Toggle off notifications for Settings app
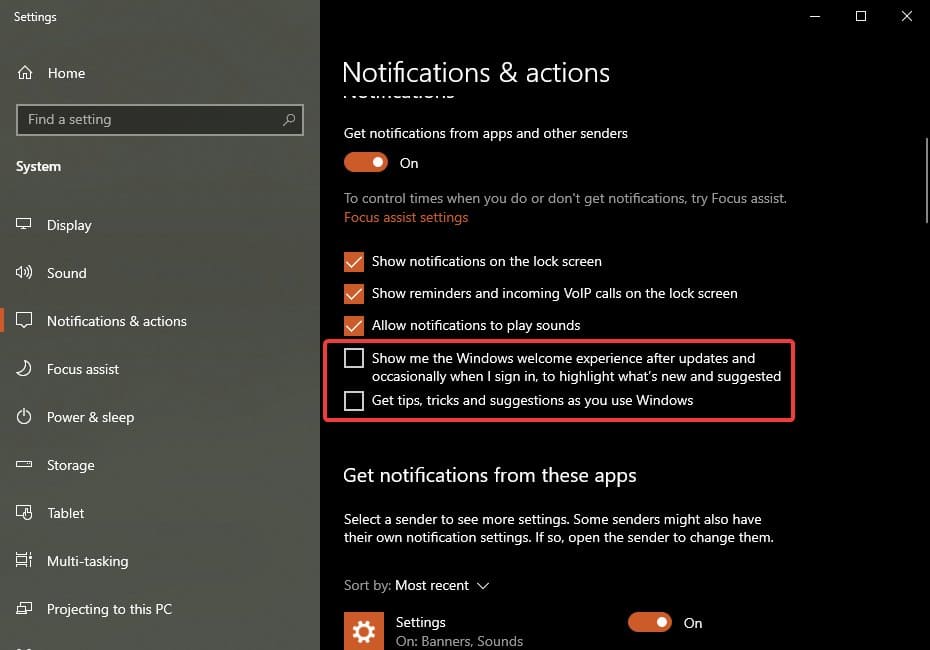Screen dimensions: 930x650 click(x=650, y=622)
